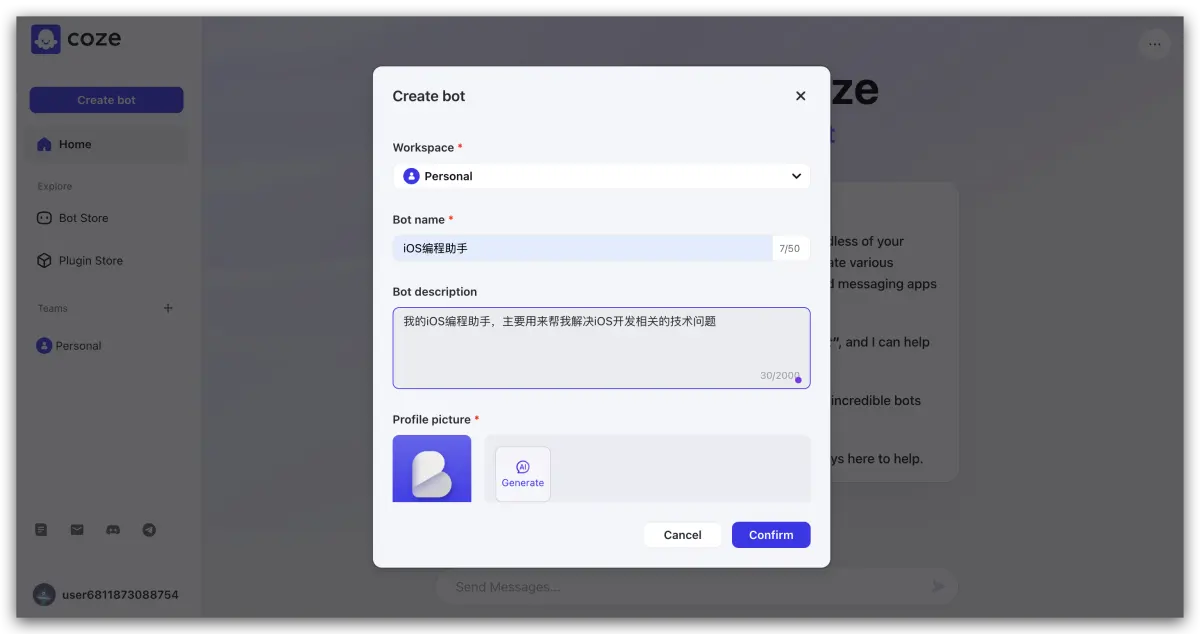Confirm bot creation
The image size is (1200, 634).
[771, 535]
